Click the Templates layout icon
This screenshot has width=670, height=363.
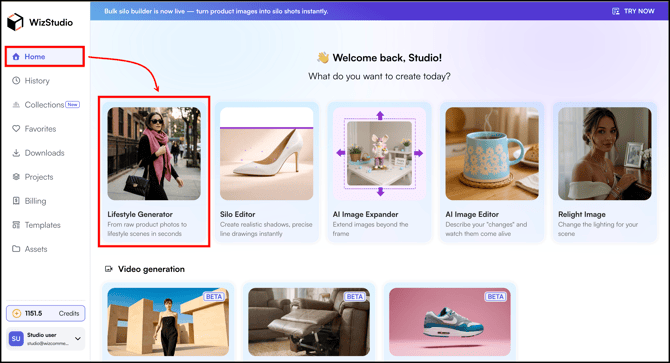click(x=16, y=225)
